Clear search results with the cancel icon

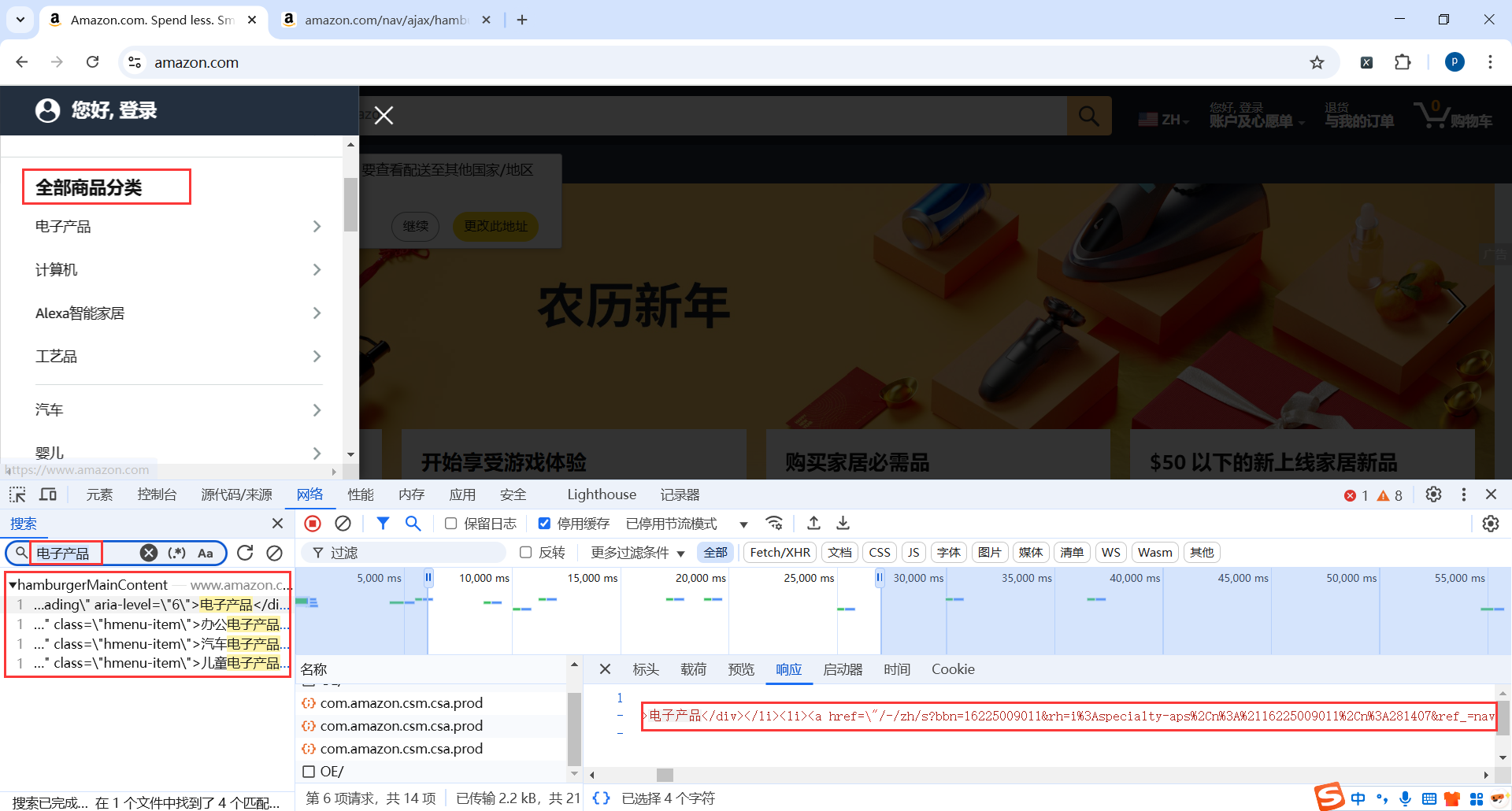(274, 553)
